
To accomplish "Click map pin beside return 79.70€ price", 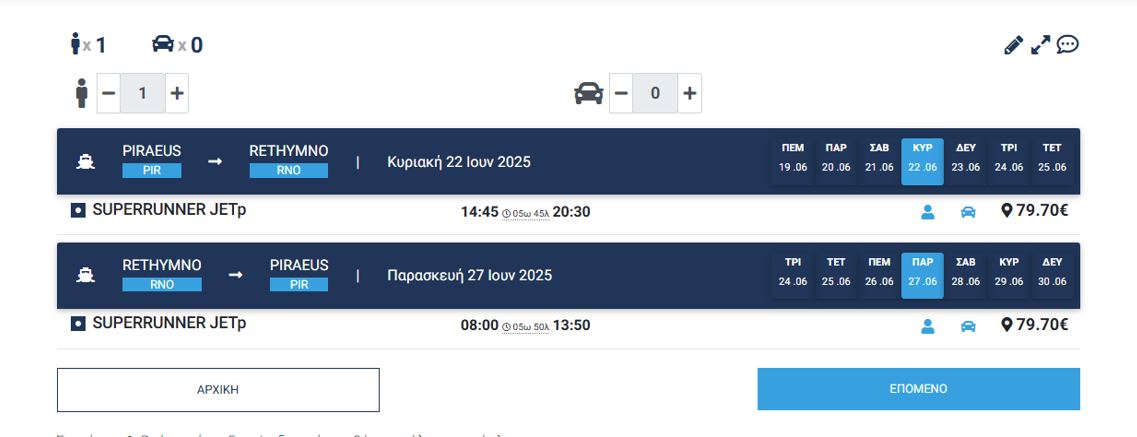I will [1007, 325].
